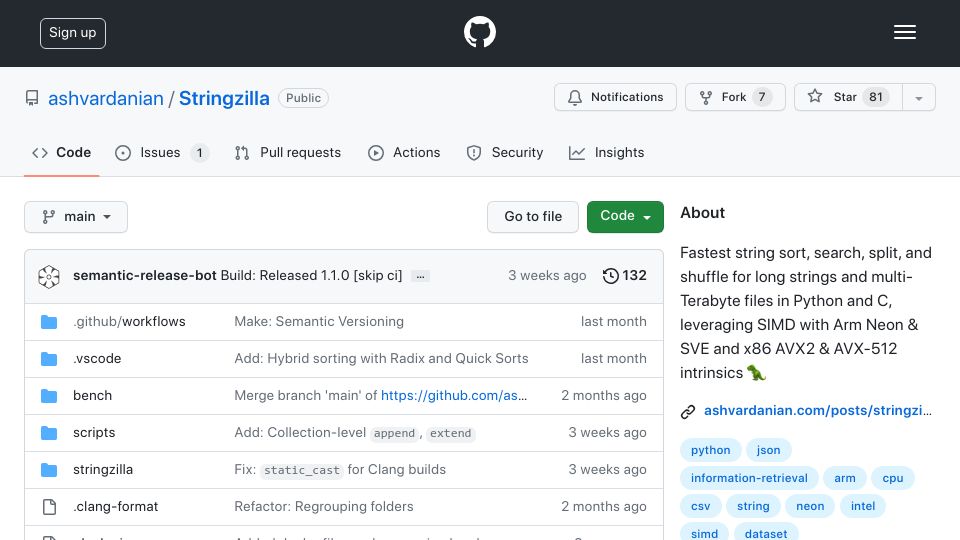
Task: Open the main branch dropdown
Action: click(x=76, y=217)
